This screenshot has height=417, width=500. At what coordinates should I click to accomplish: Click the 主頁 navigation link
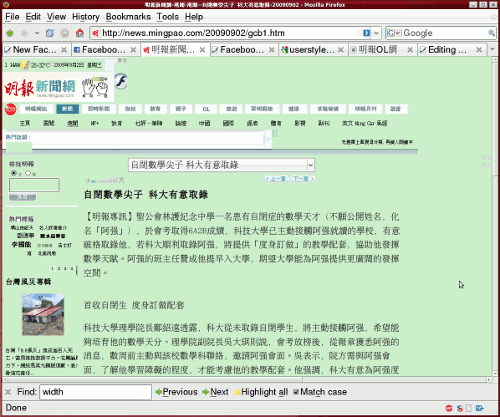[x=25, y=123]
